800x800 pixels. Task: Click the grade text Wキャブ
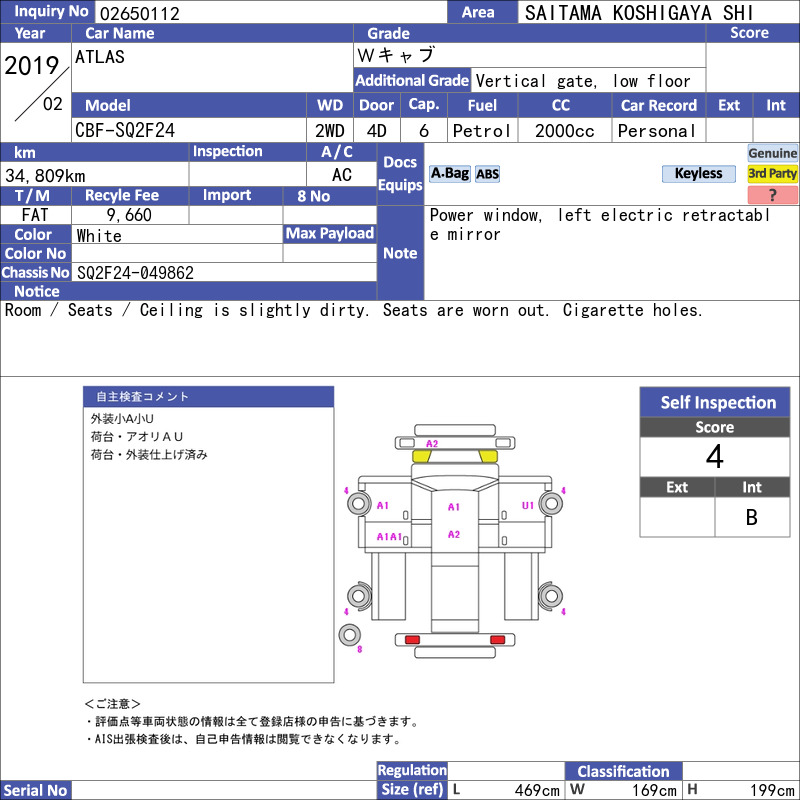(x=396, y=55)
